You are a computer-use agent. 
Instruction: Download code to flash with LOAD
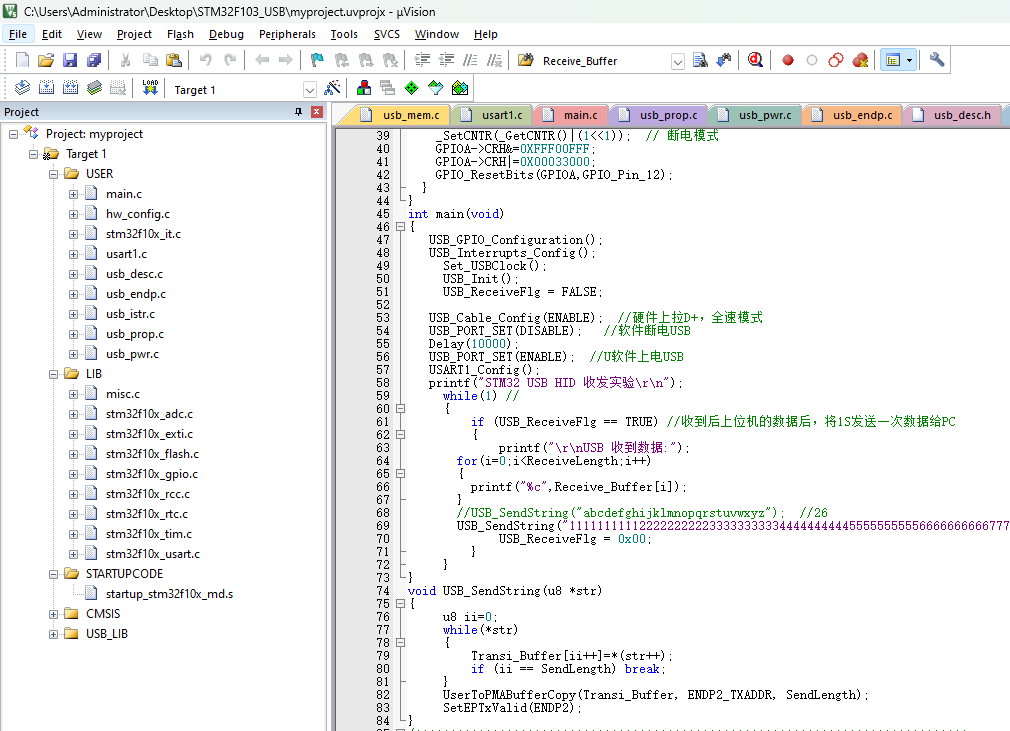click(x=150, y=88)
